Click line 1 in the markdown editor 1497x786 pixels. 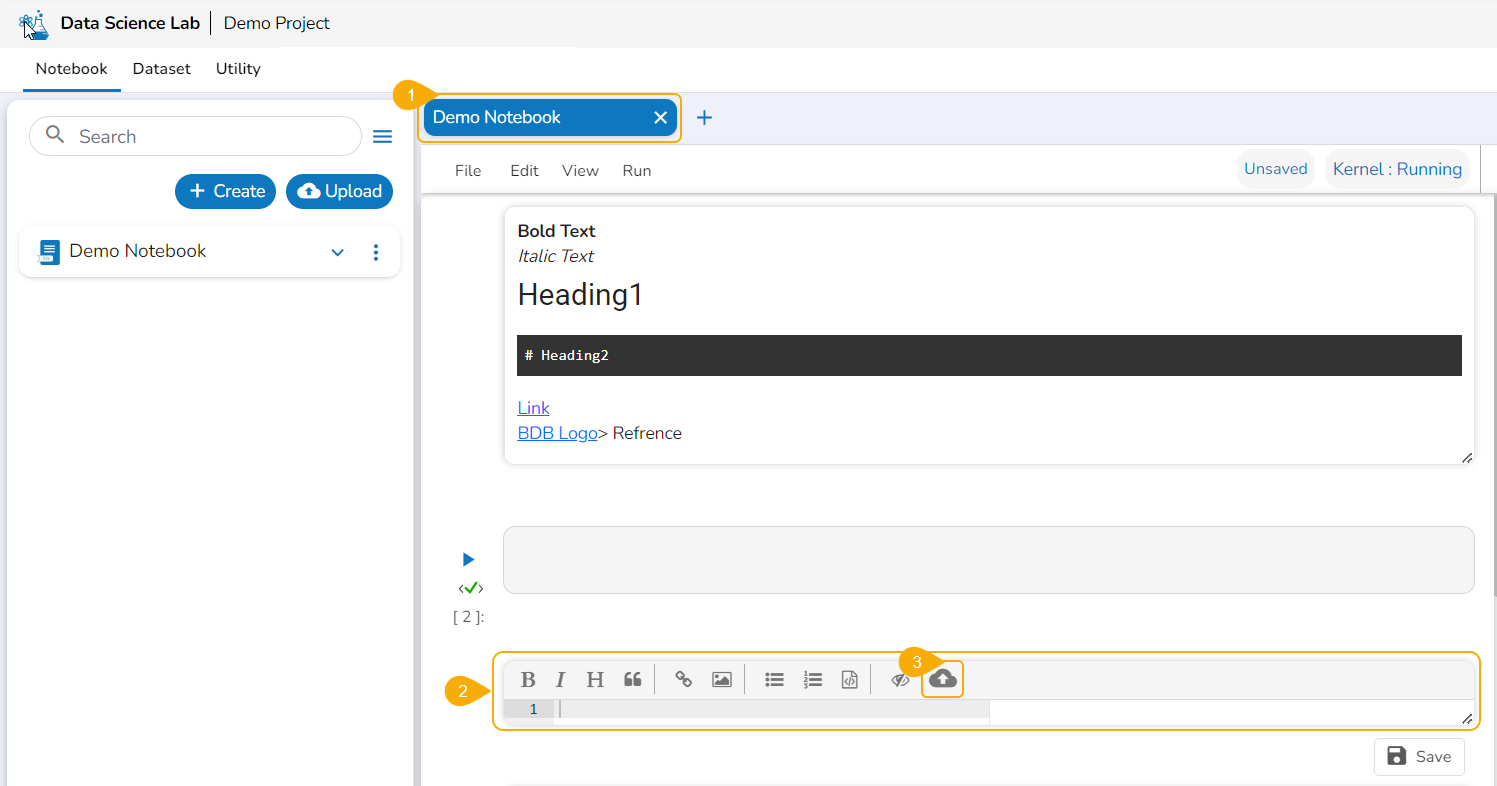click(x=771, y=709)
